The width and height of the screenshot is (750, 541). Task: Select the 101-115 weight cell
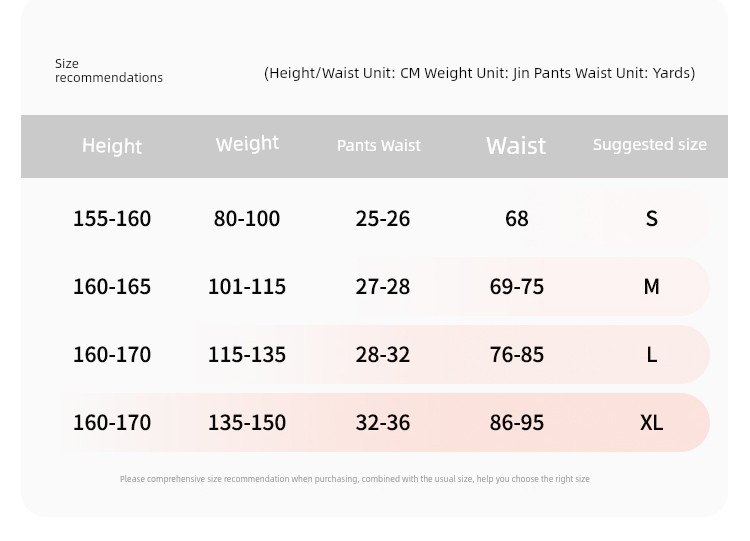(247, 287)
